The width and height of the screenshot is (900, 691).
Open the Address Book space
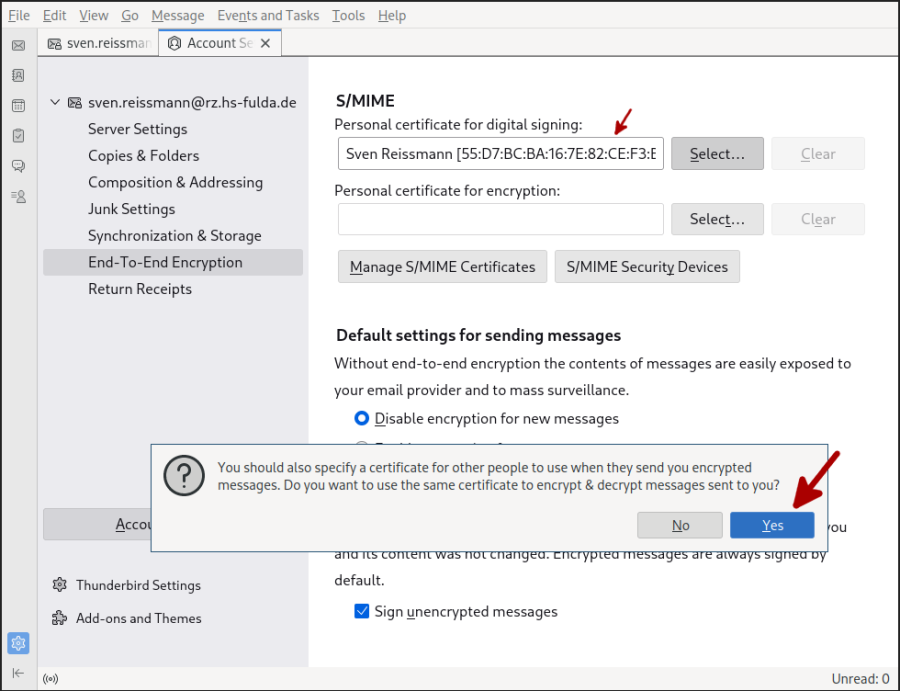click(x=18, y=75)
